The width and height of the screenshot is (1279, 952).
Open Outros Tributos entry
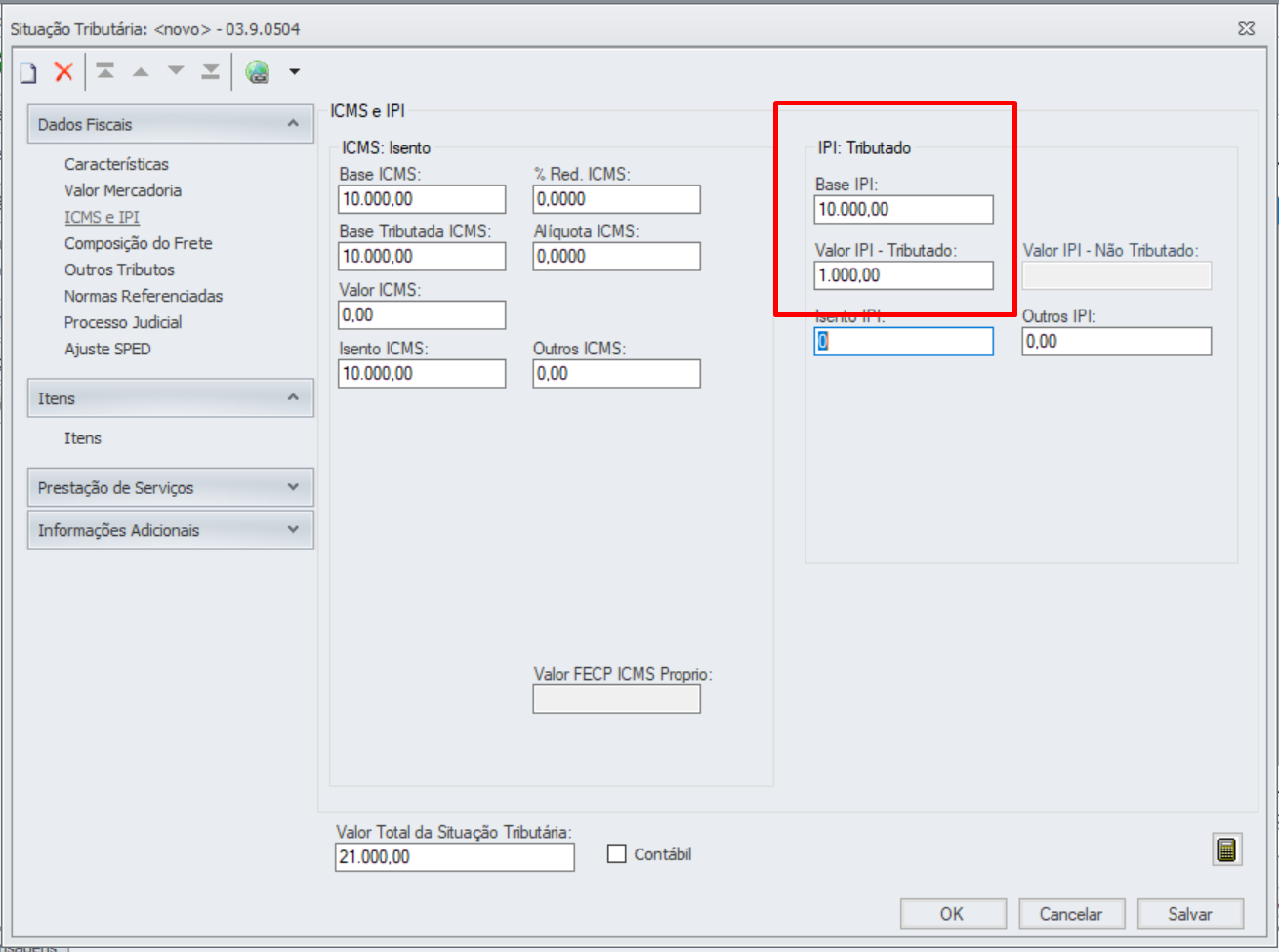pyautogui.click(x=119, y=269)
